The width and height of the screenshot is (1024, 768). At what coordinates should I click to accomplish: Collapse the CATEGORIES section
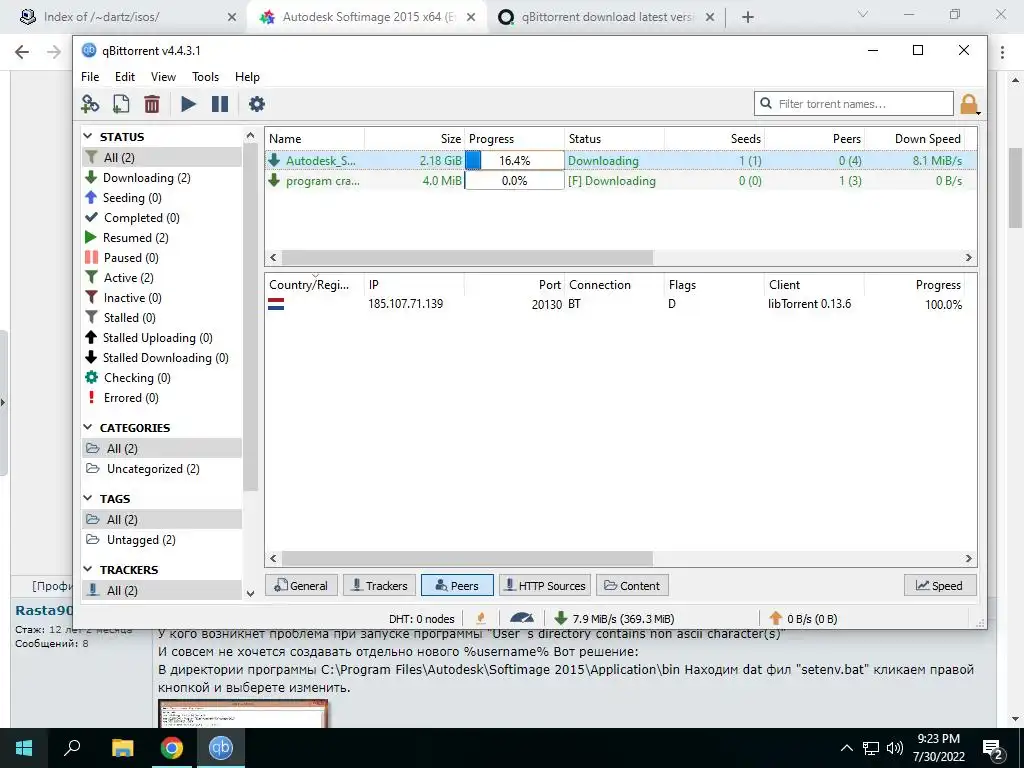88,427
